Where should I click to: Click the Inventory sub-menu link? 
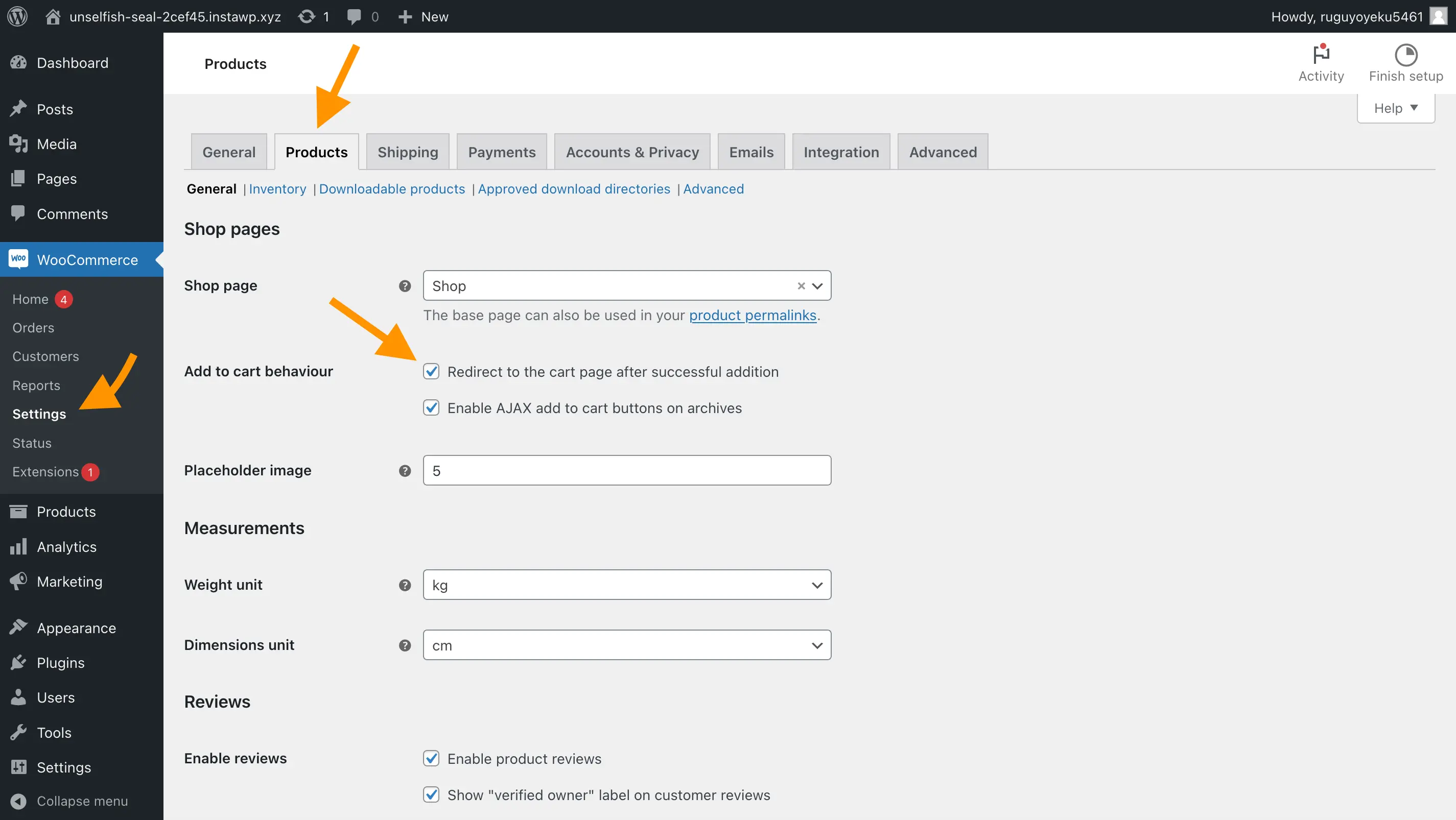[277, 188]
